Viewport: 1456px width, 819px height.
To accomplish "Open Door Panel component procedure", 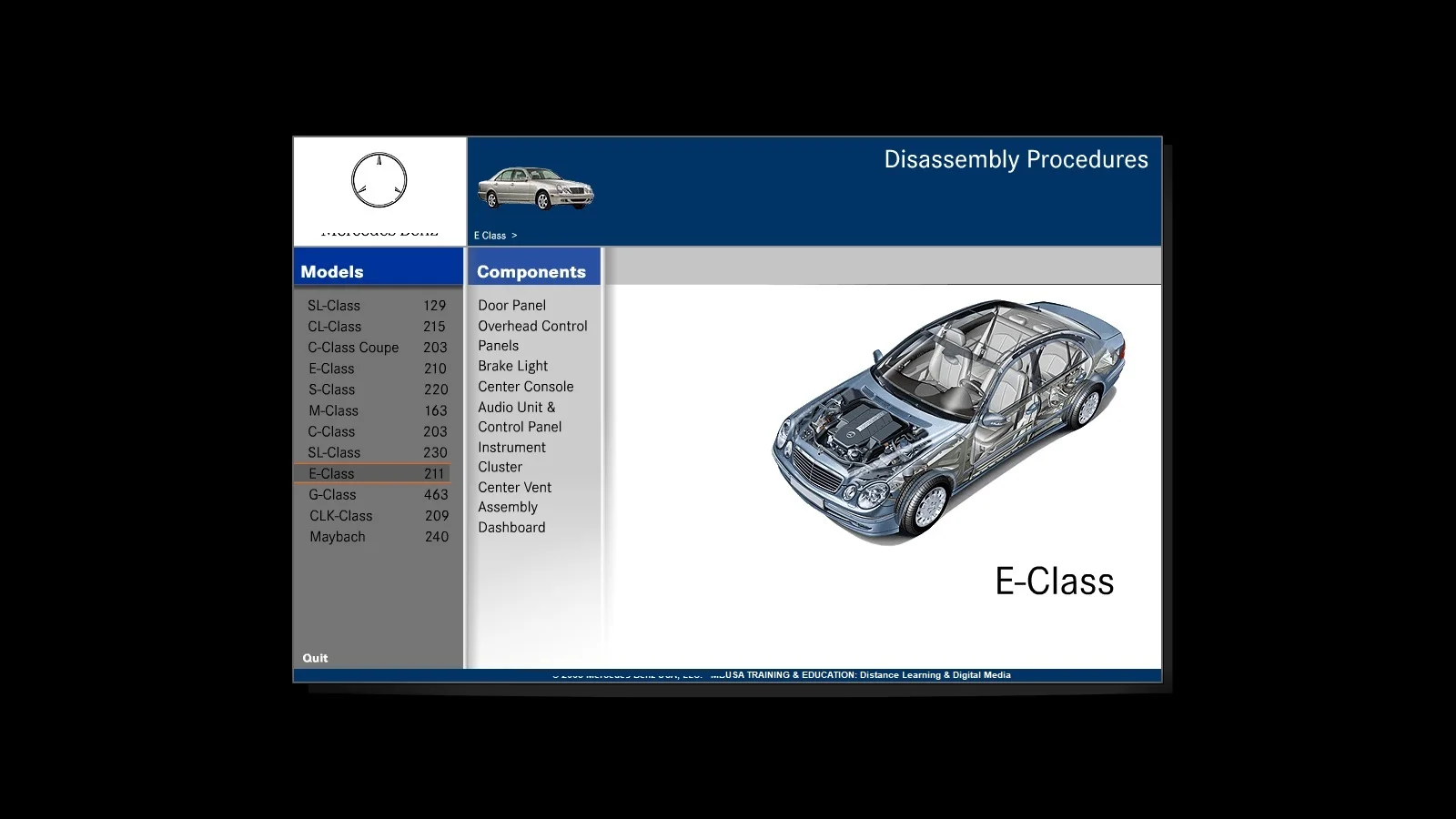I will click(x=511, y=306).
